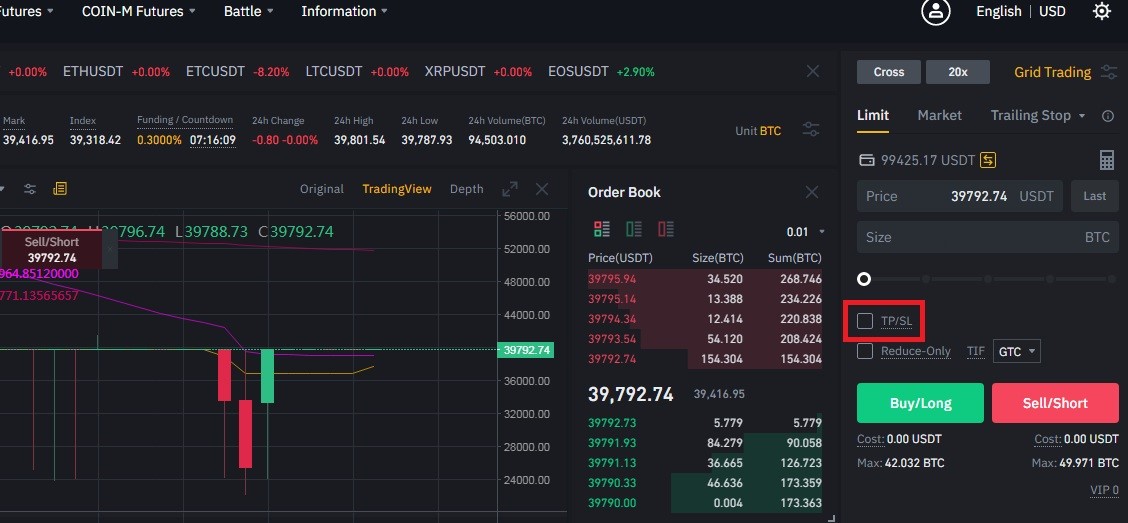Viewport: 1128px width, 523px height.
Task: Open the TIF GTC dropdown
Action: pos(1016,352)
